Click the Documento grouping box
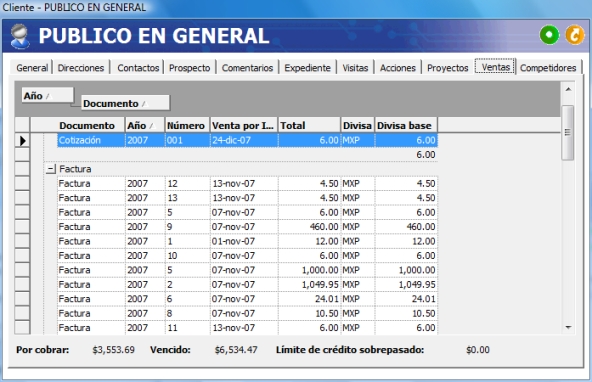Image resolution: width=592 pixels, height=382 pixels. click(x=125, y=103)
